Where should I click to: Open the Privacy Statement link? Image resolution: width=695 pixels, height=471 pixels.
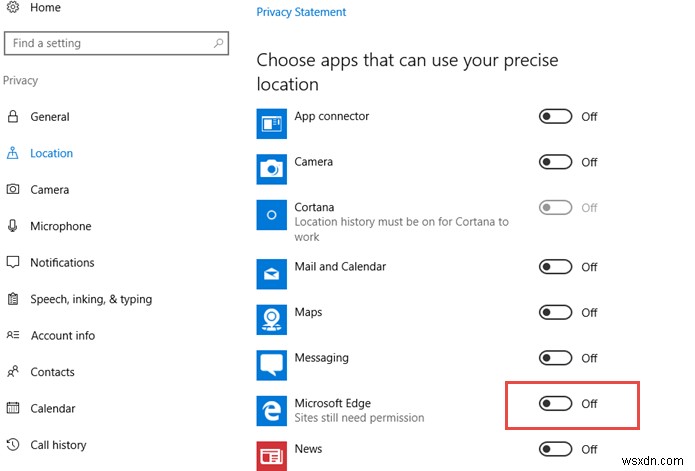pyautogui.click(x=301, y=13)
